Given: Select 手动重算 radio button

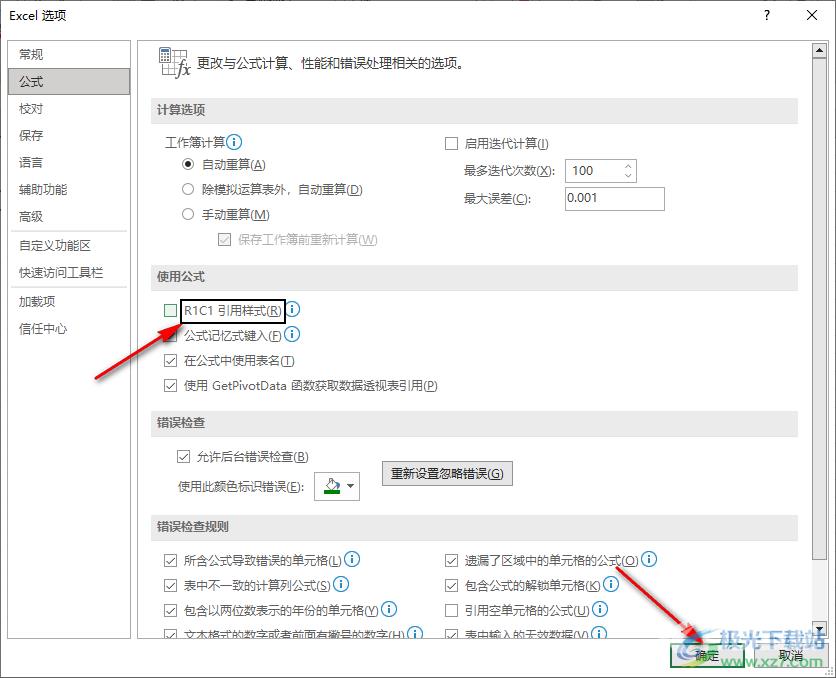Looking at the screenshot, I should point(188,214).
